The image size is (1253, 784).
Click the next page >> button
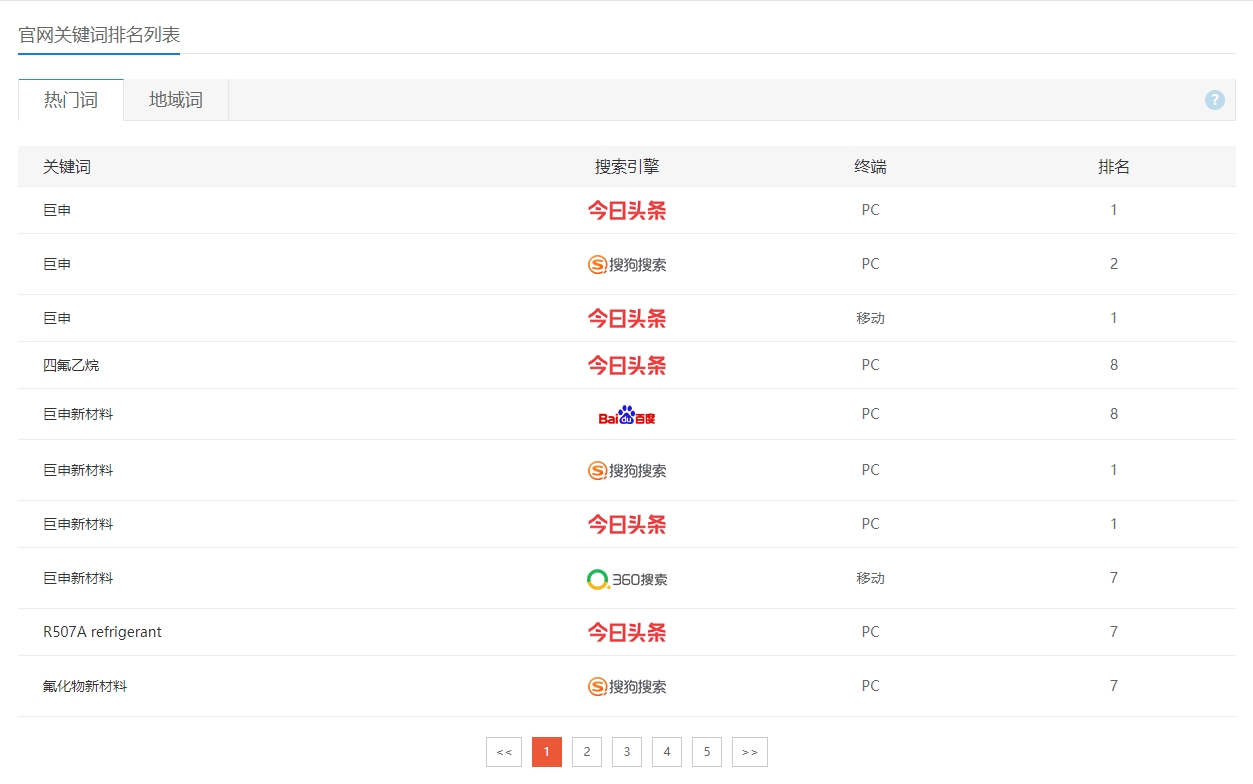tap(750, 752)
